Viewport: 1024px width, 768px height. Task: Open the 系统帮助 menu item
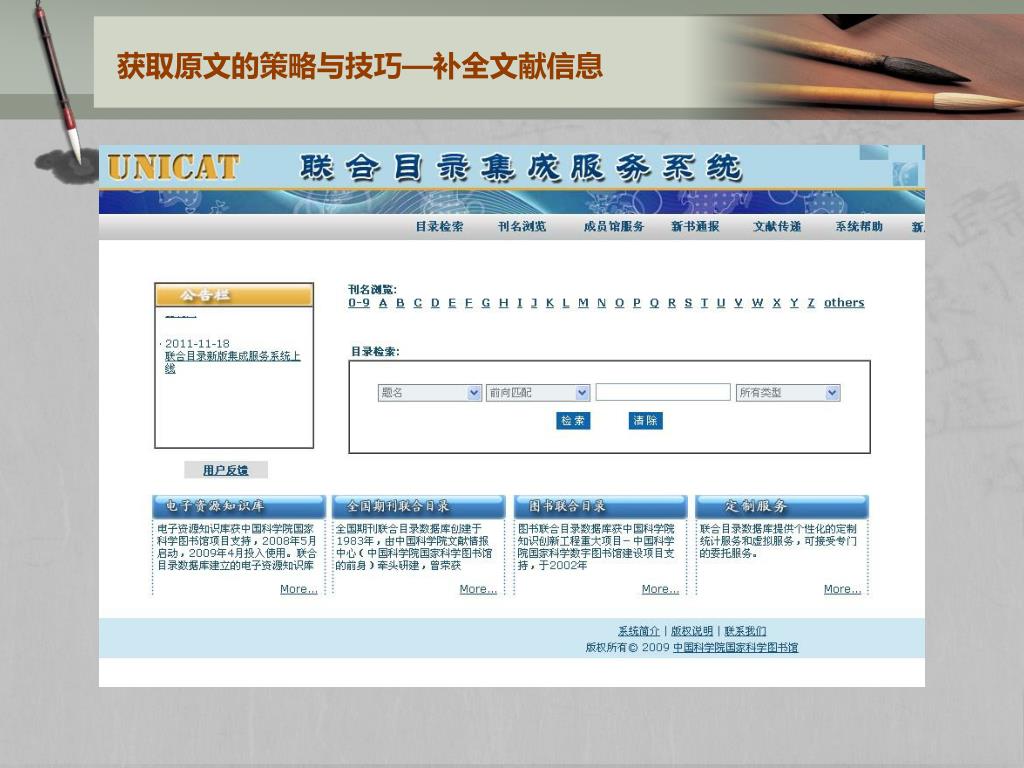[859, 227]
